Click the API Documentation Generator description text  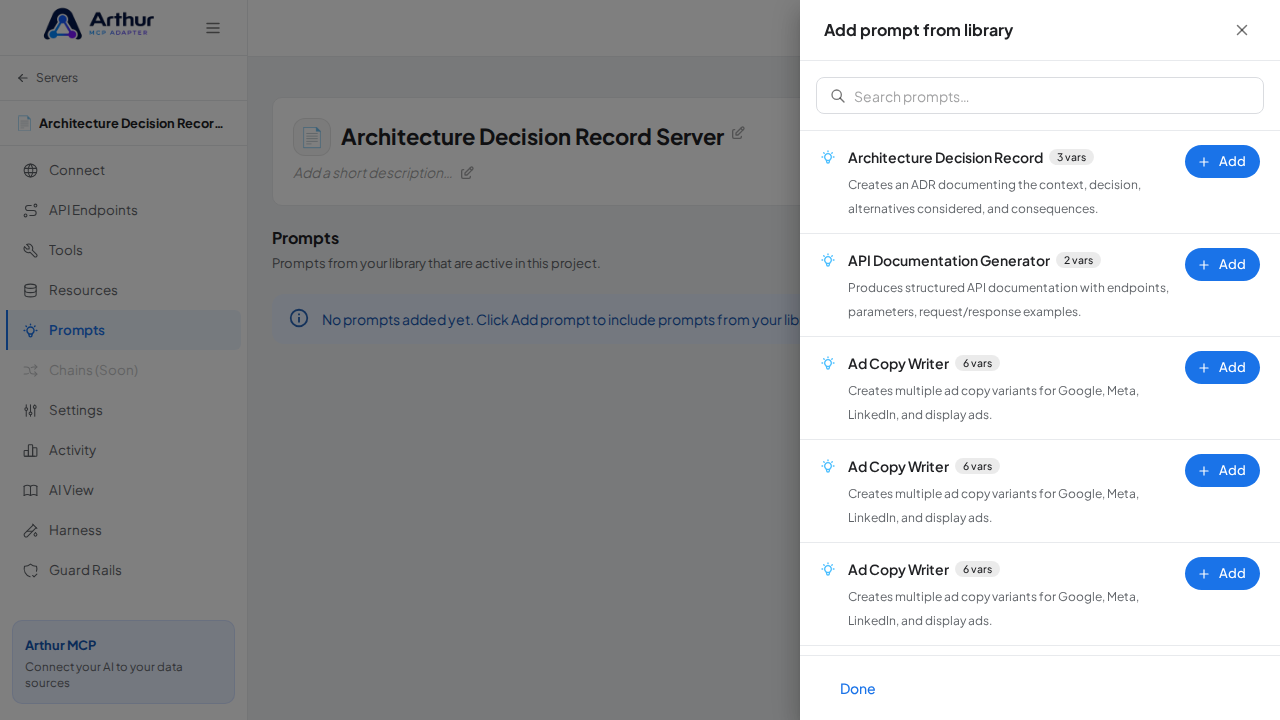1008,299
